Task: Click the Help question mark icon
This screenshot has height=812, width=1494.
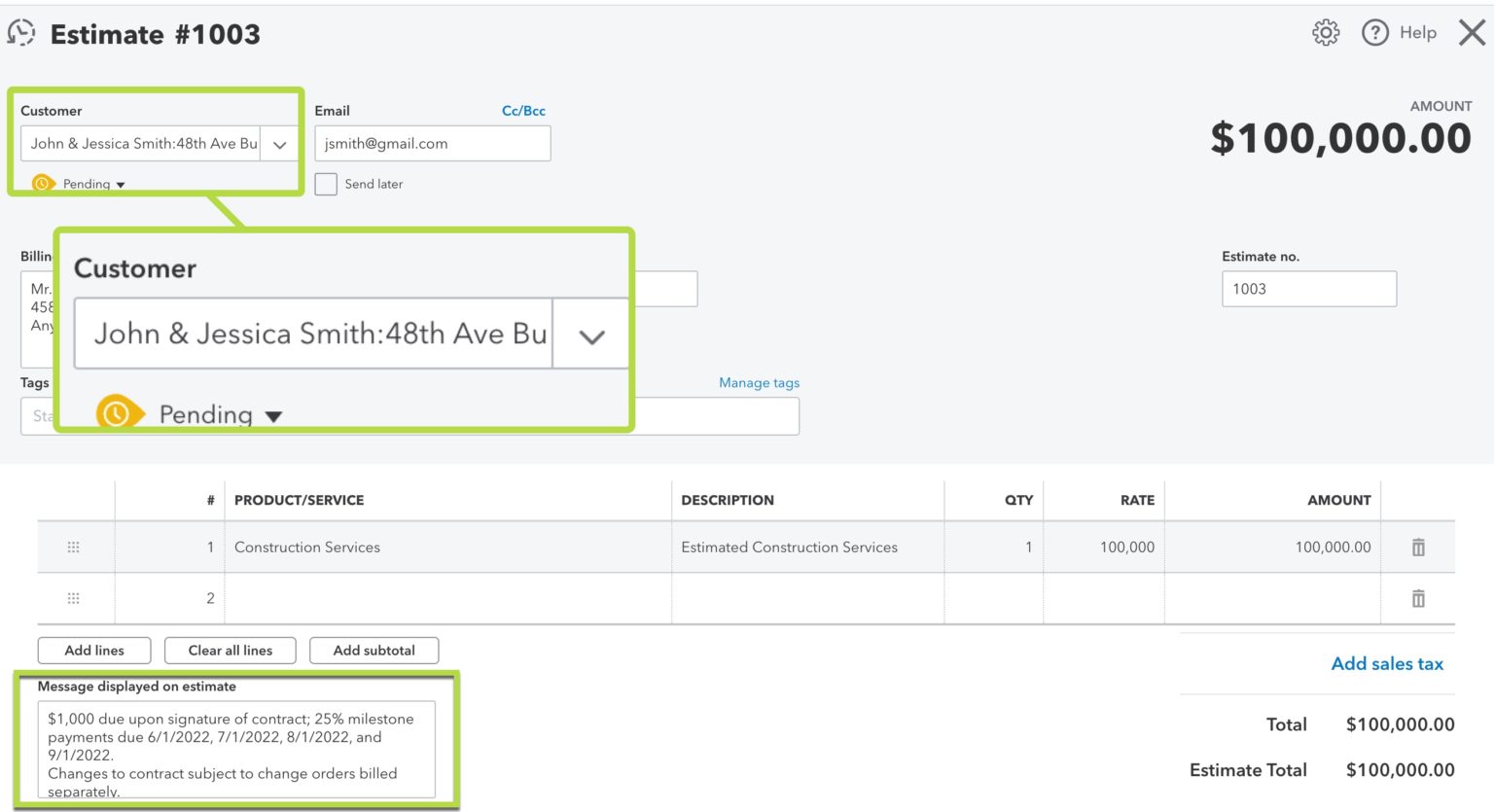Action: pos(1374,32)
